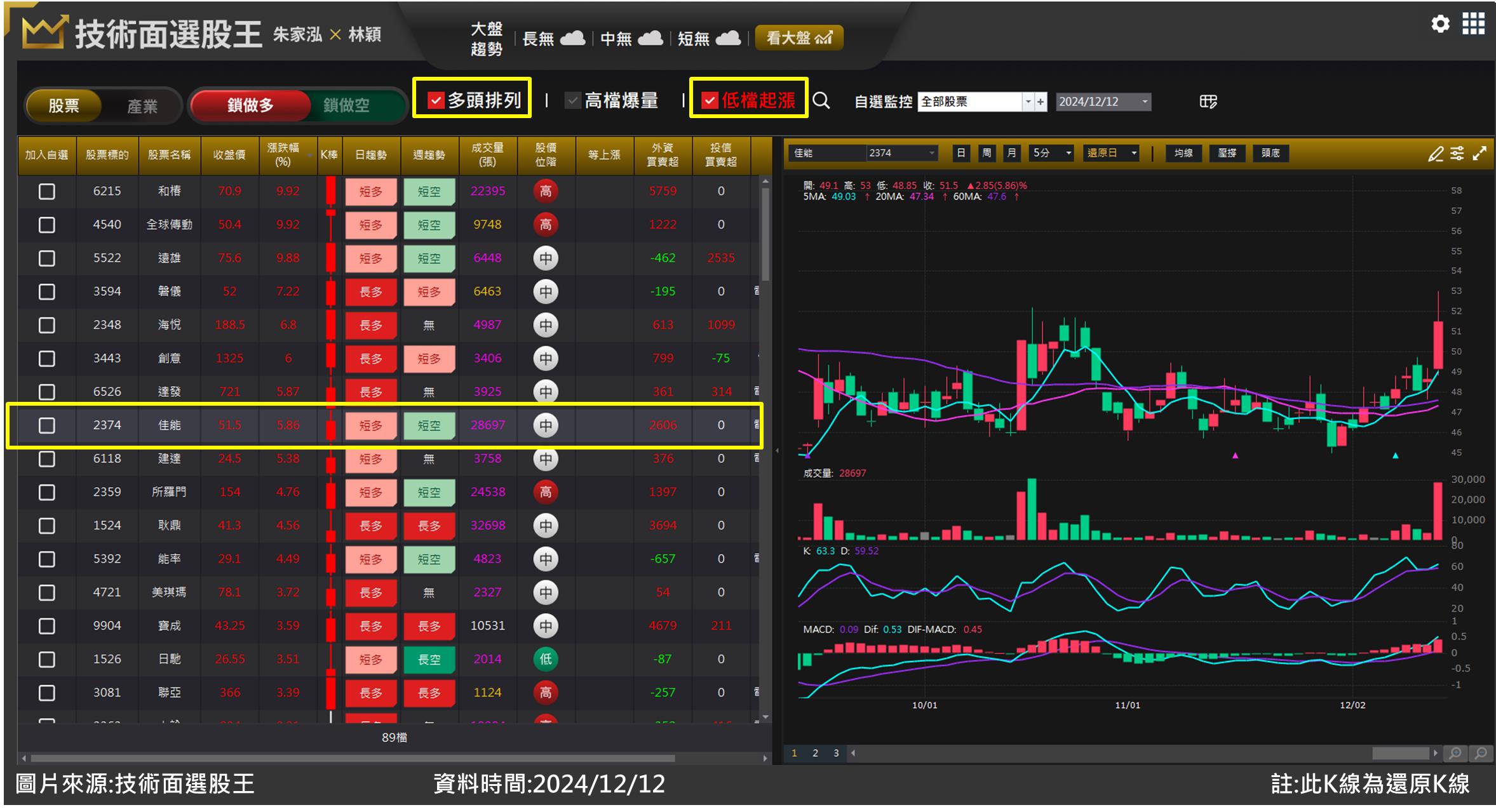Select the pencil drawing tool on chart

tap(1435, 154)
